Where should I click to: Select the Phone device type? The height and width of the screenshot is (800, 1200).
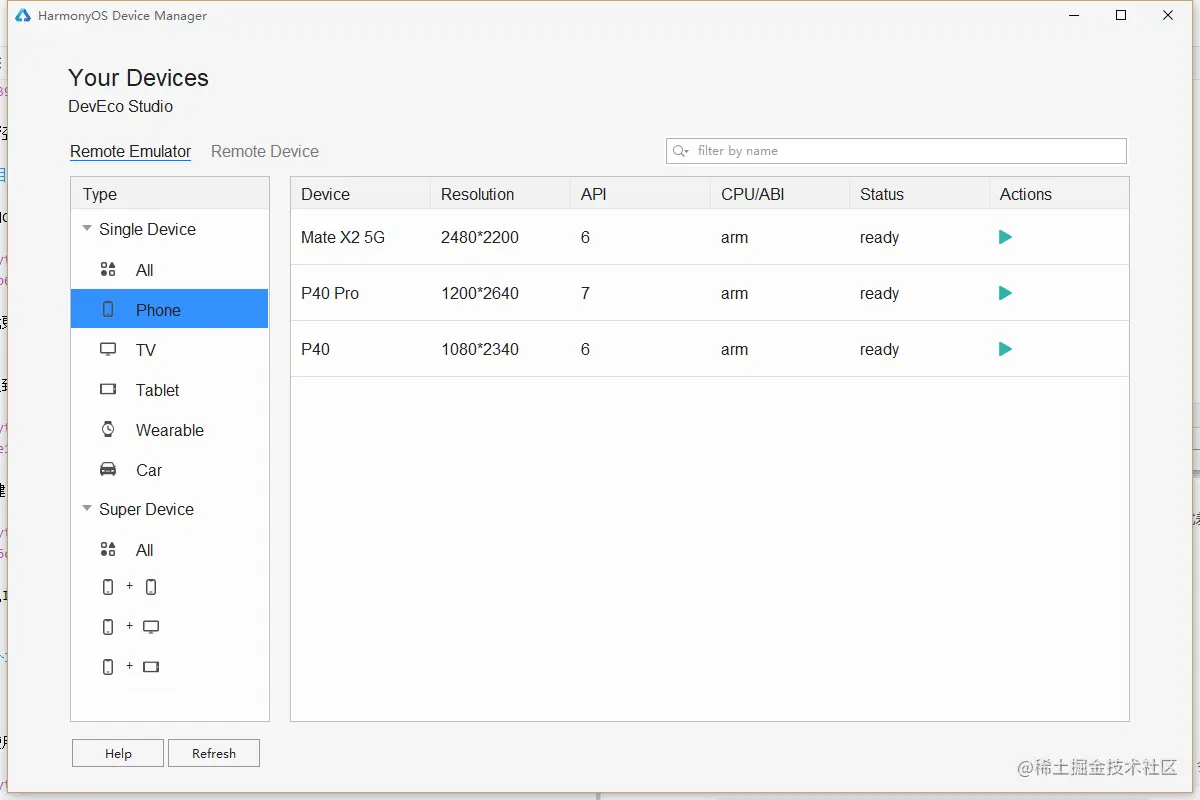(158, 310)
